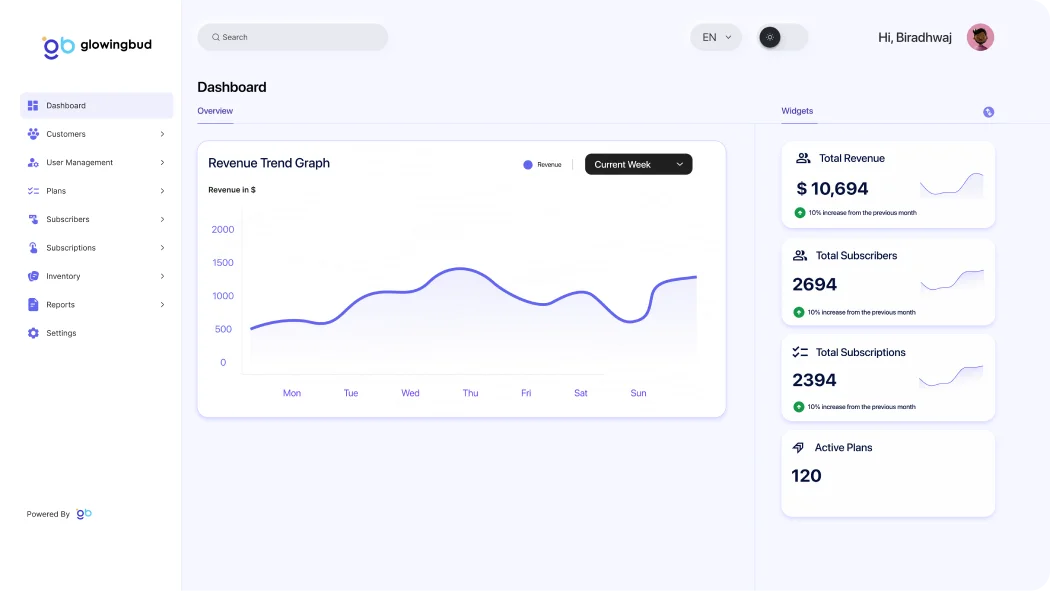Click the Plans checklist icon

click(33, 191)
